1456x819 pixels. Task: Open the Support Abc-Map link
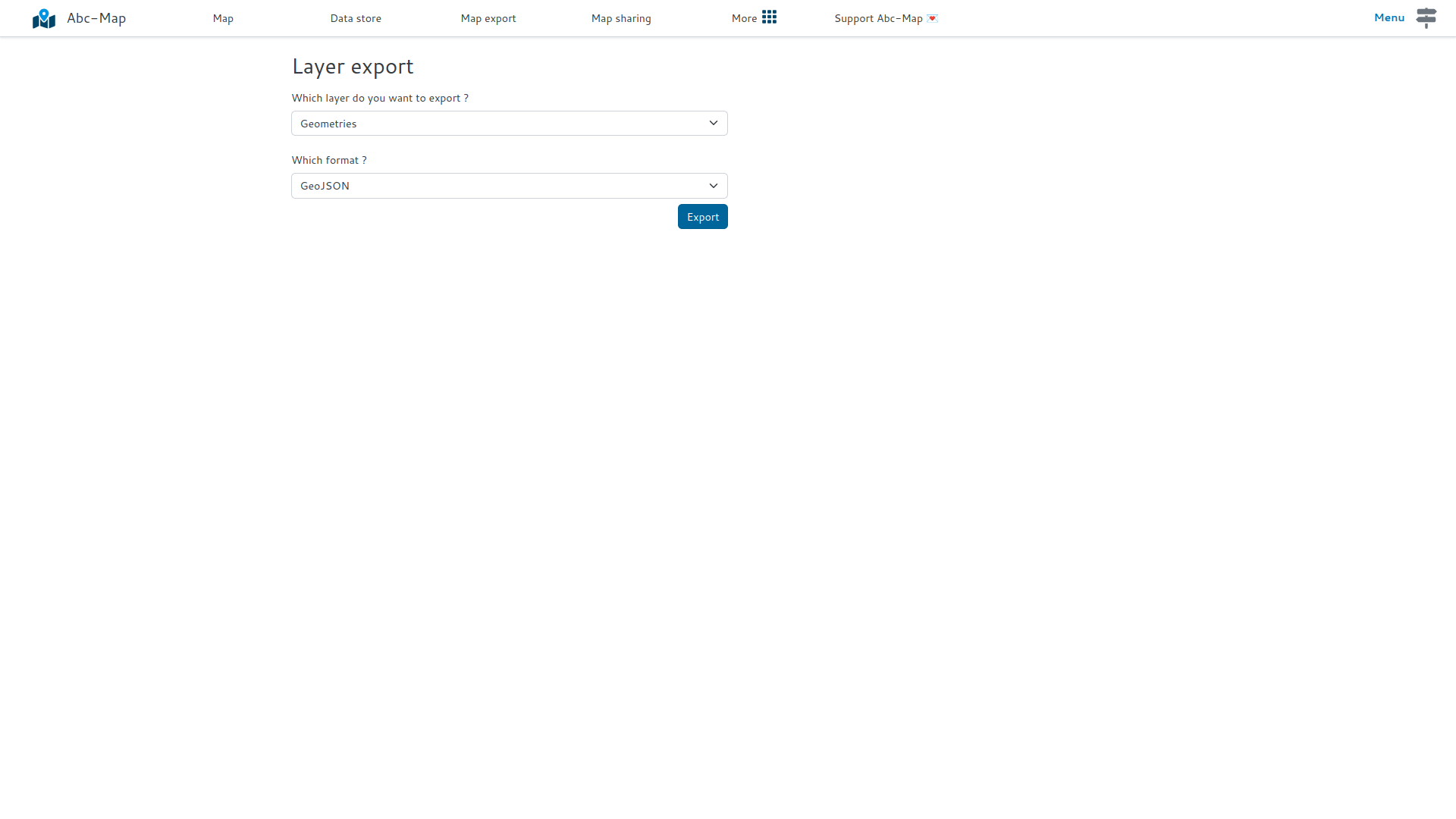coord(877,18)
